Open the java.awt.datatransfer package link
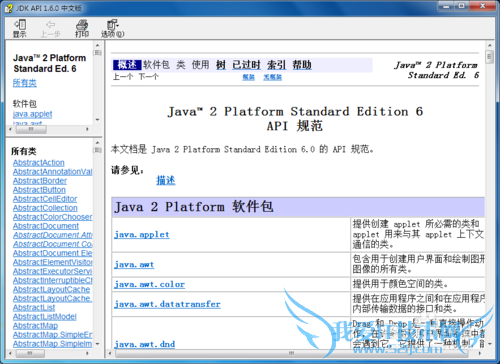The image size is (500, 364). 167,304
